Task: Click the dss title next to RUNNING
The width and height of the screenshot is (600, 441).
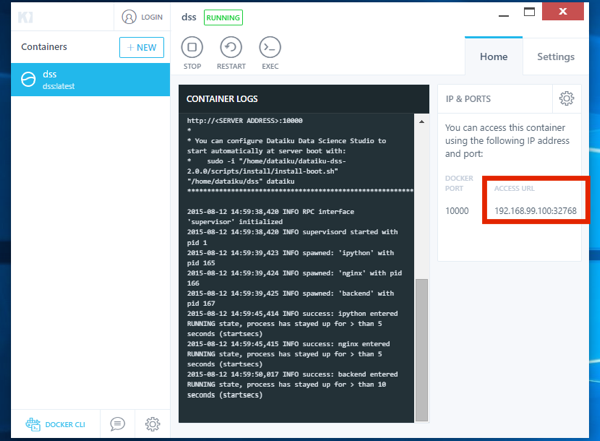Action: (x=189, y=17)
